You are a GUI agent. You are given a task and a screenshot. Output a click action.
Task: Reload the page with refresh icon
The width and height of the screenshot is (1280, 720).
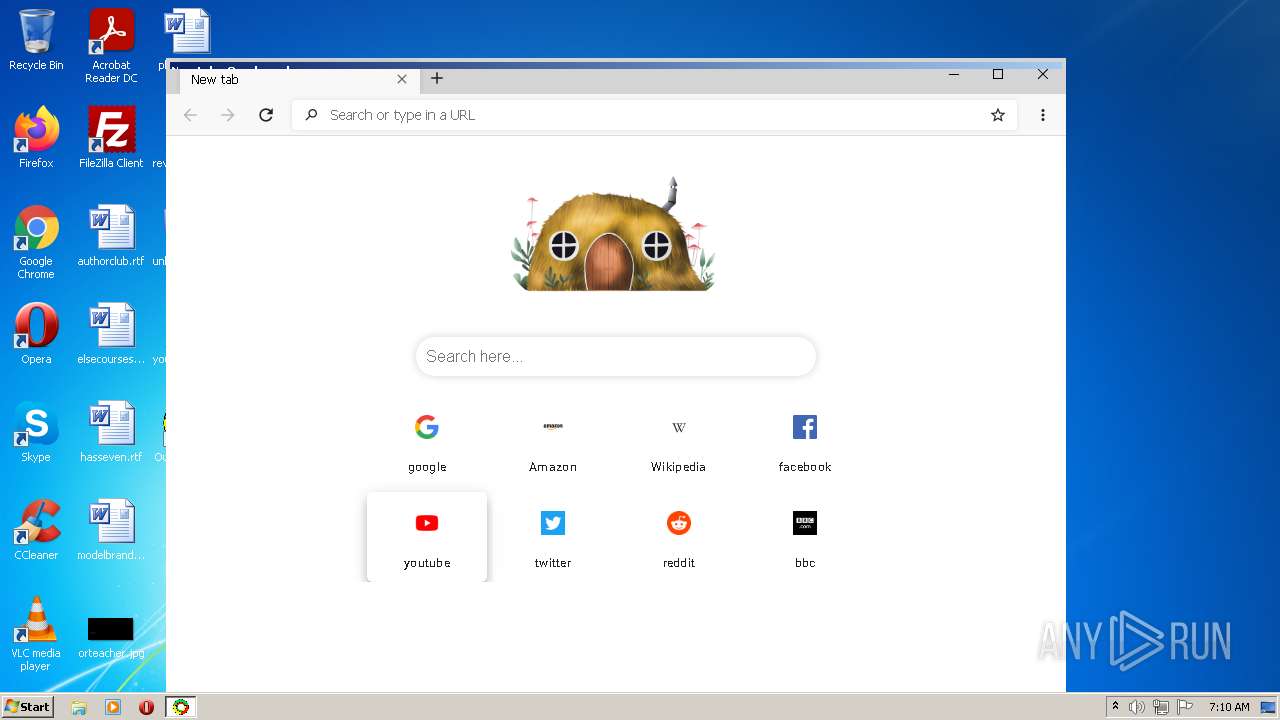[266, 115]
